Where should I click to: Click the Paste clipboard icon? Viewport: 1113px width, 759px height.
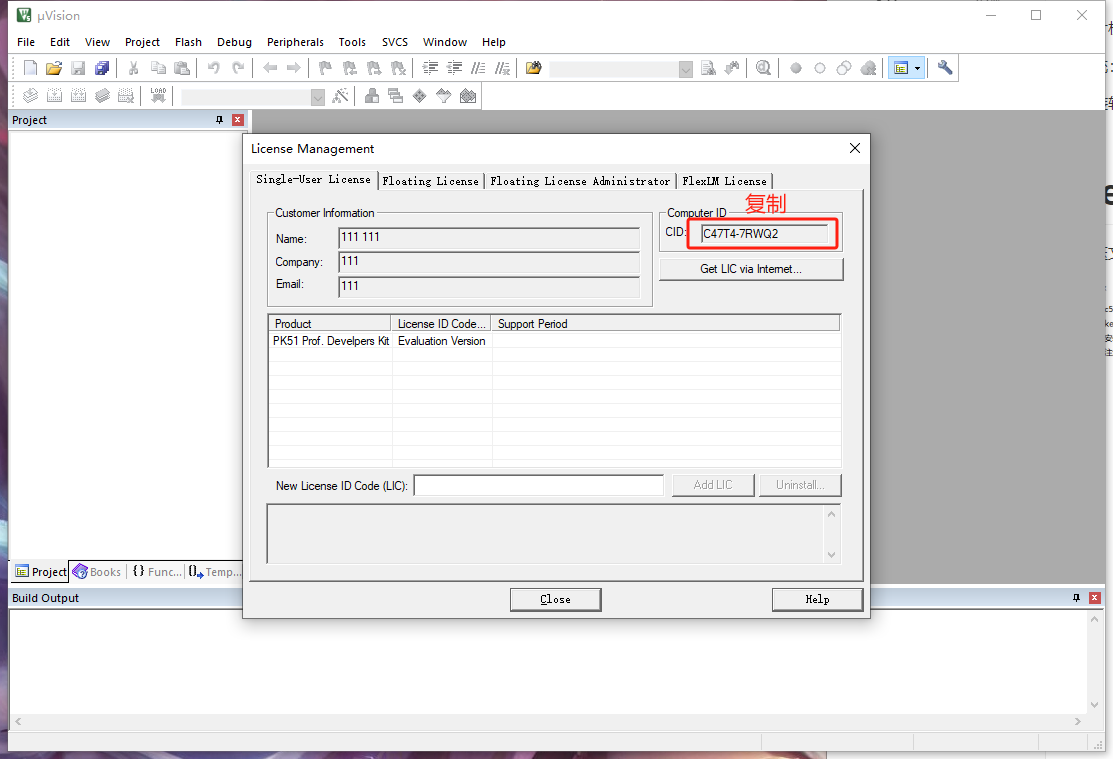coord(182,68)
